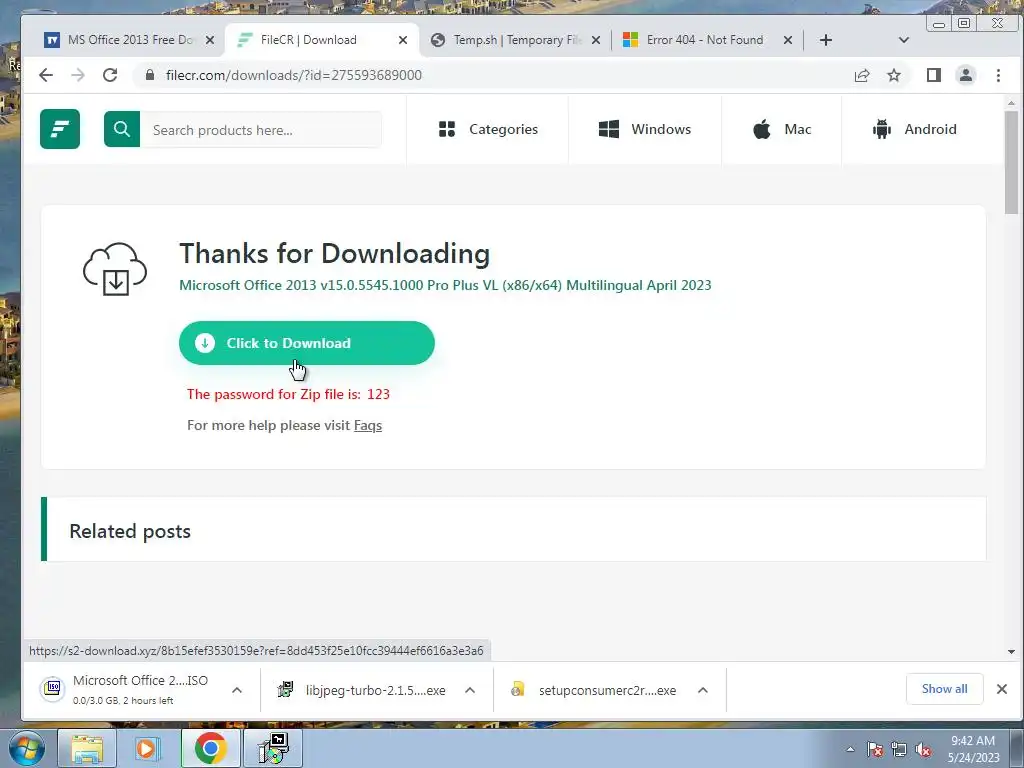Close the MS Office 2013 tab
The width and height of the screenshot is (1024, 768).
(x=210, y=40)
